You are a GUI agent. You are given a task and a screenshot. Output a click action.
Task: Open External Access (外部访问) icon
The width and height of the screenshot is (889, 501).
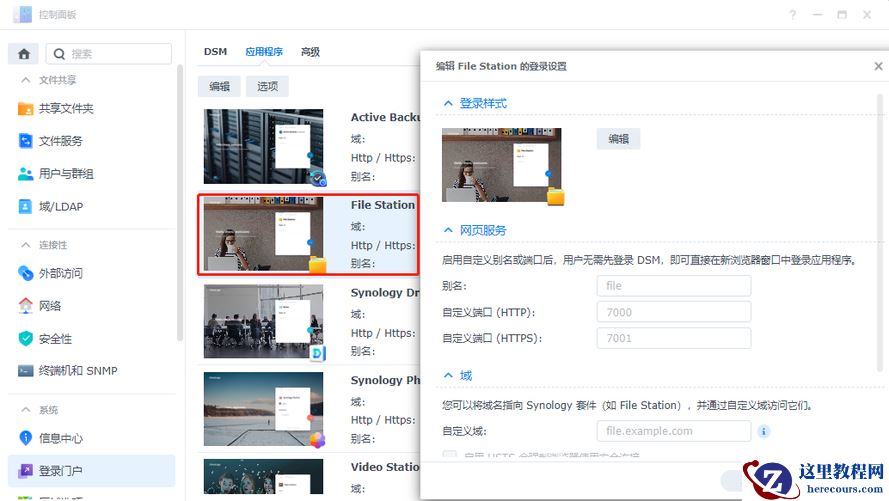click(26, 273)
